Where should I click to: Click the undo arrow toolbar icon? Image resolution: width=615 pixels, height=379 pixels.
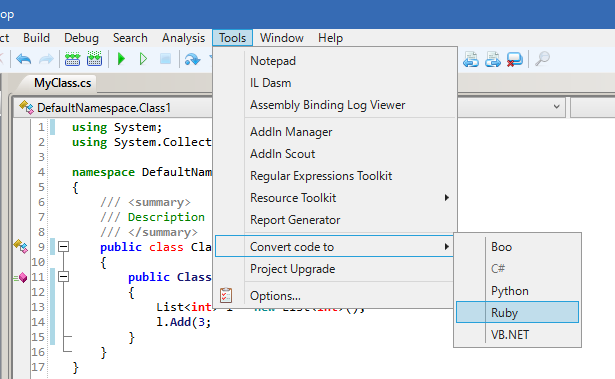click(24, 59)
